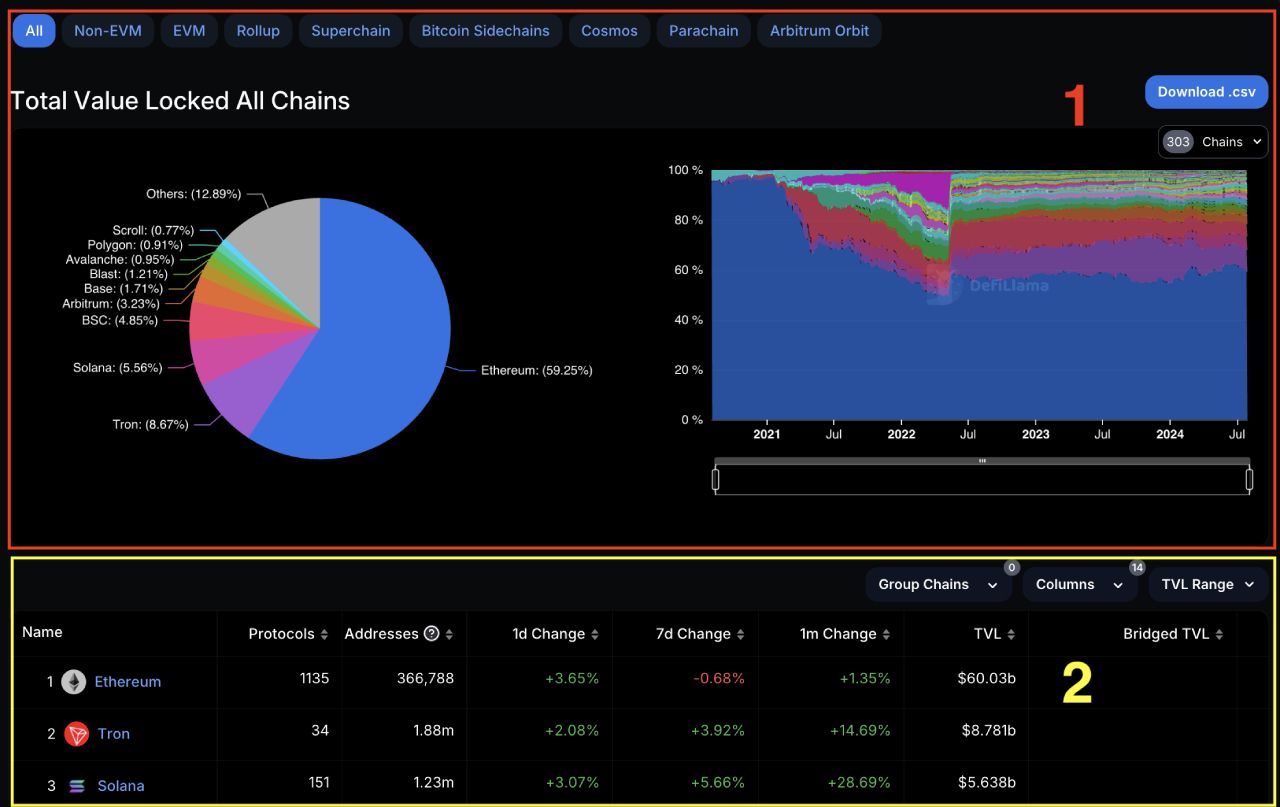
Task: Click Ethereum TVL value $60.03b
Action: pyautogui.click(x=986, y=679)
